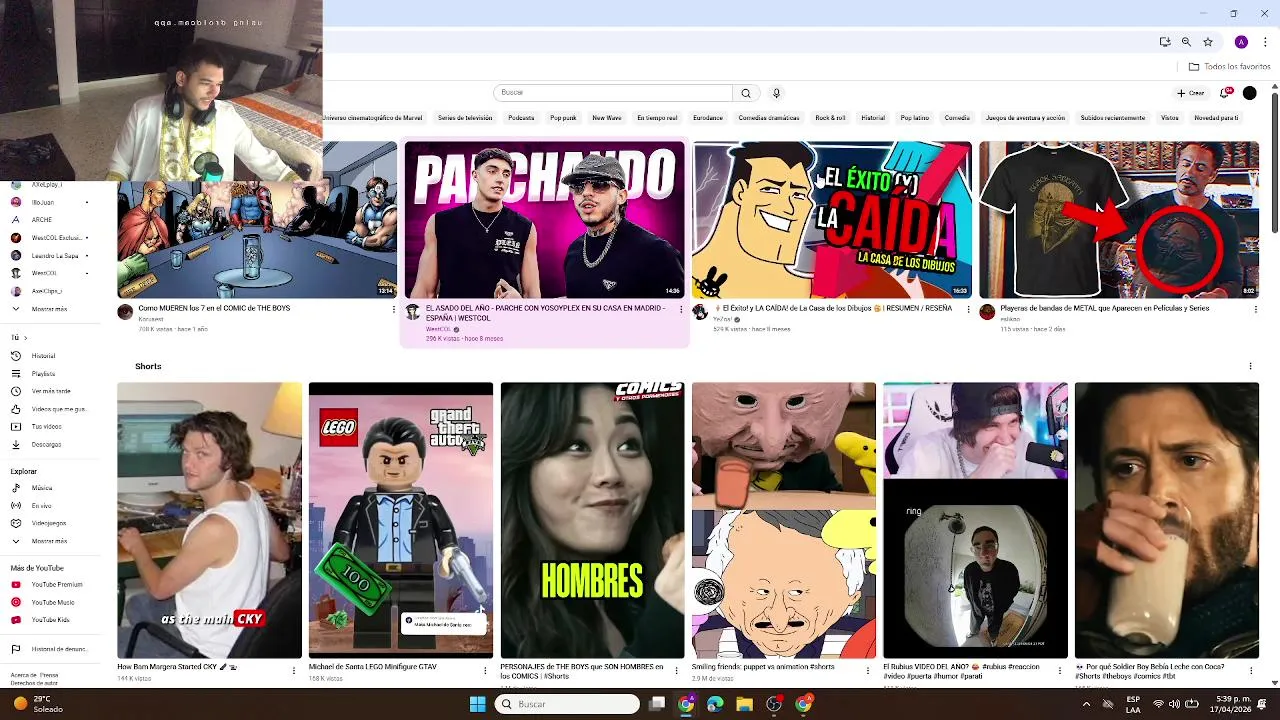Open options for THE BOYS comic video
The height and width of the screenshot is (720, 1280).
tap(394, 309)
